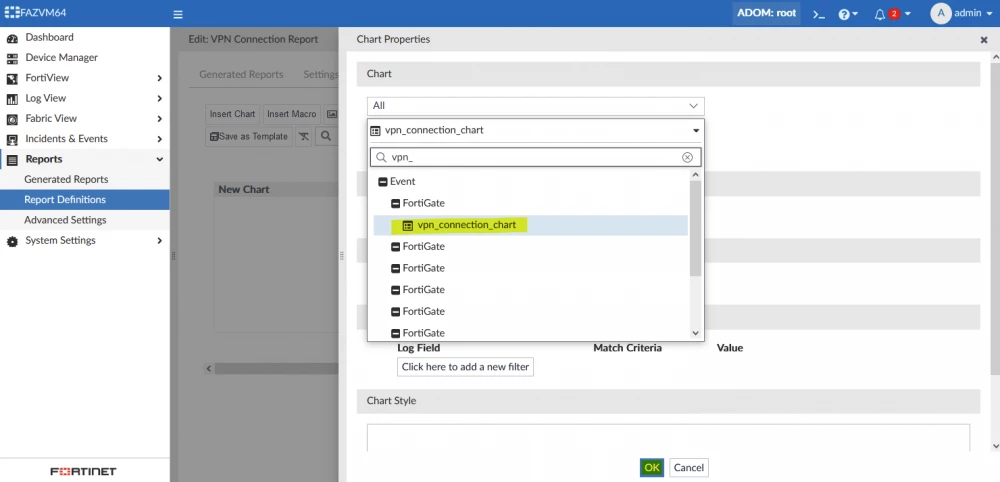This screenshot has width=1000, height=482.
Task: Click the New Chart placeholder heading
Action: click(x=244, y=190)
